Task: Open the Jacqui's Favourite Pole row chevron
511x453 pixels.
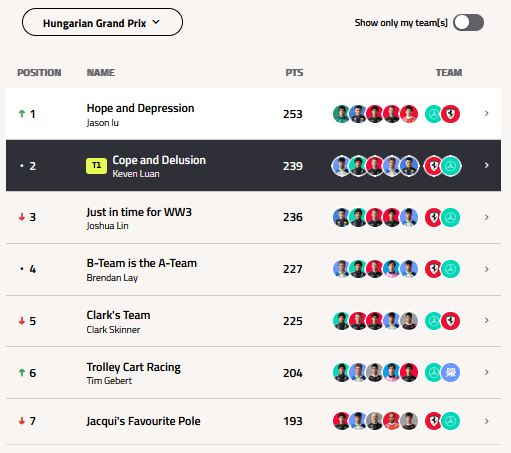Action: 487,421
